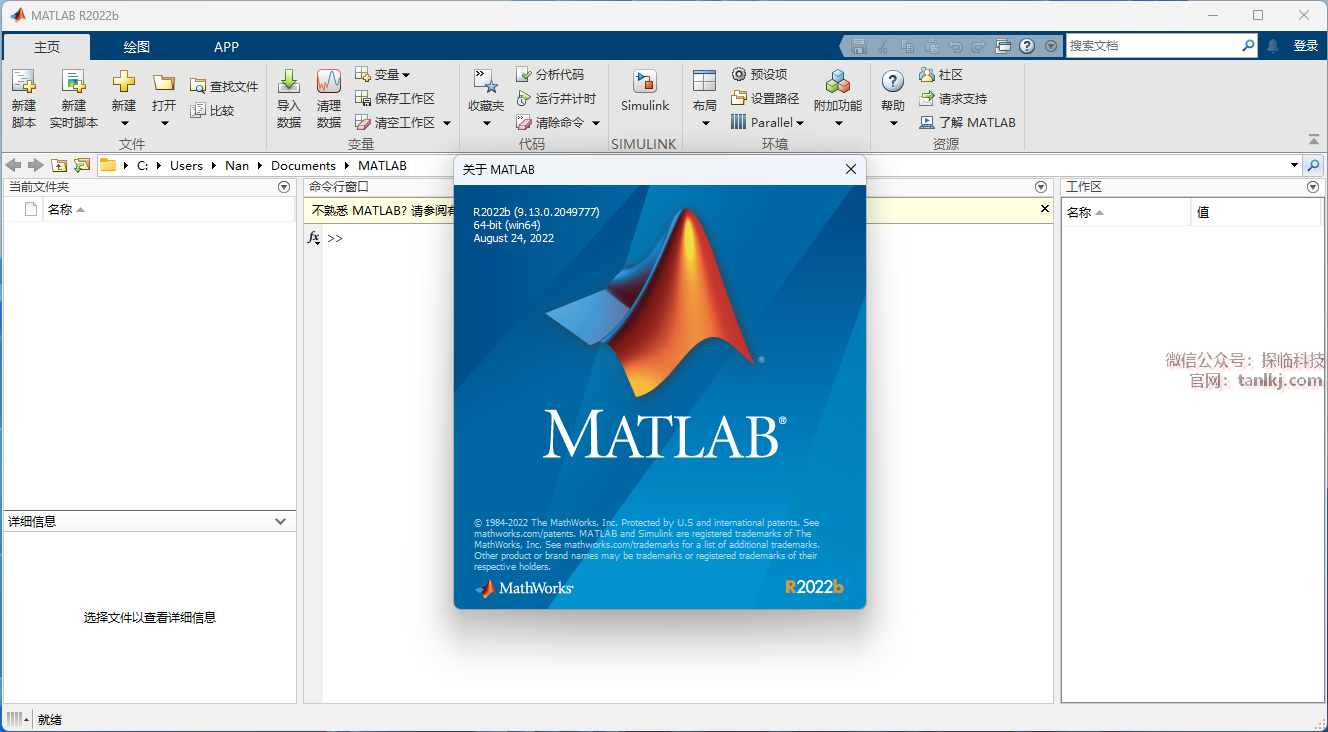The height and width of the screenshot is (732, 1328).
Task: Click the Save icon in quick access toolbar
Action: [x=859, y=46]
